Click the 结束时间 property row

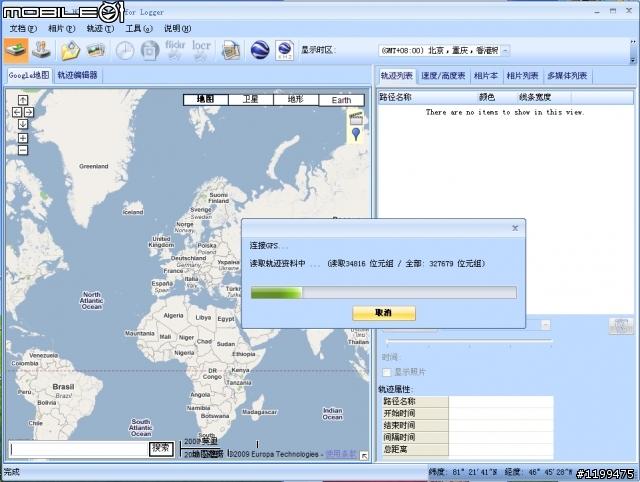point(468,425)
